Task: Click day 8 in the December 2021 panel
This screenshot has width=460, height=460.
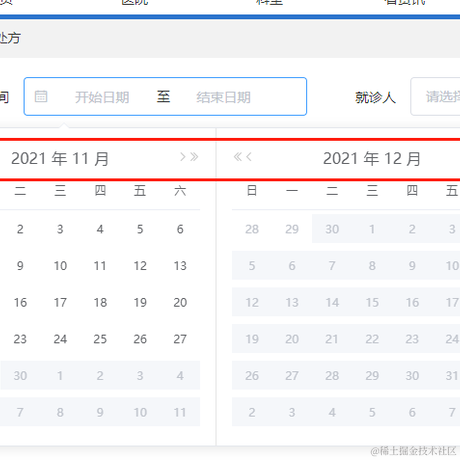Action: 372,266
